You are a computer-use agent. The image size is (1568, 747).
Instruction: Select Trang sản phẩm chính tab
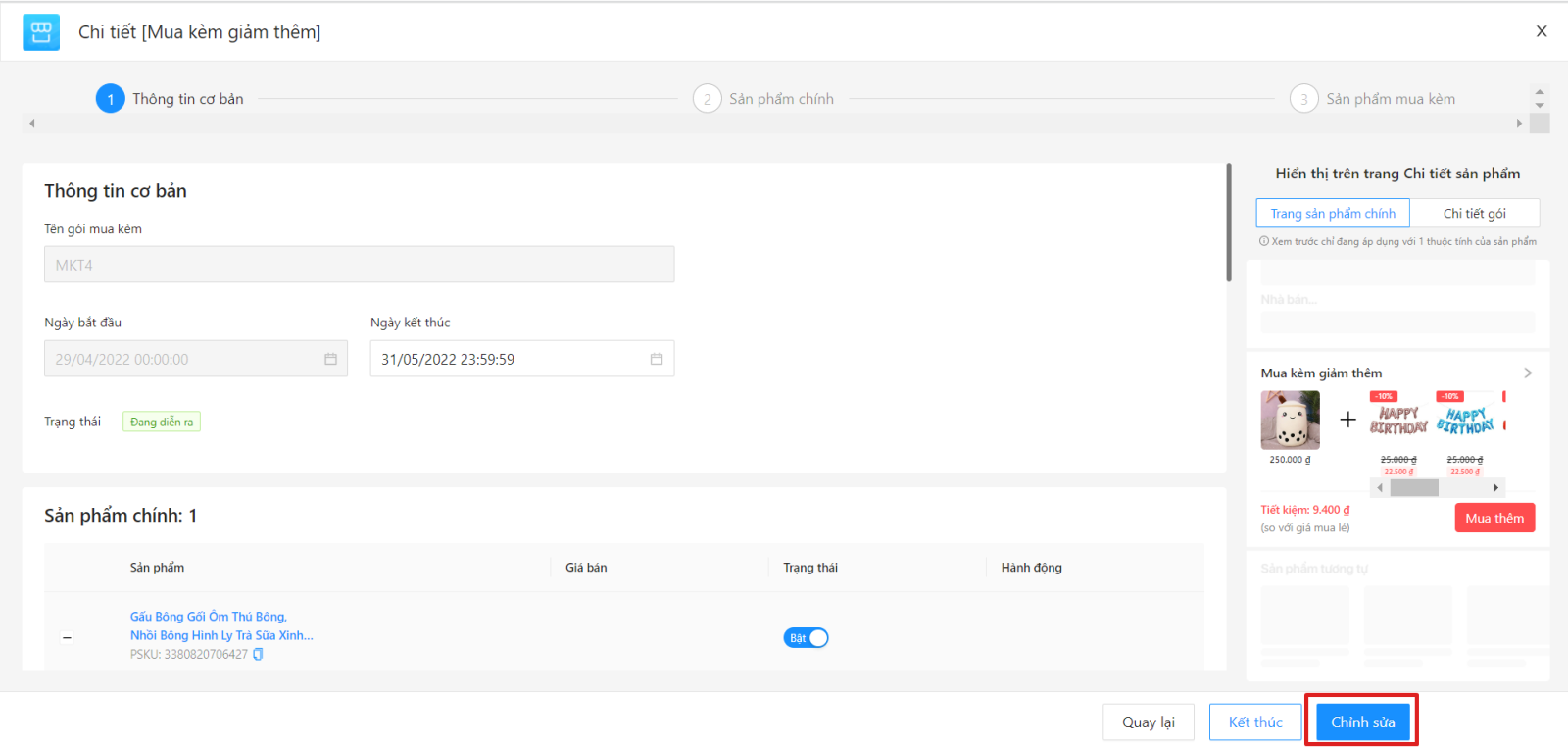[1333, 214]
